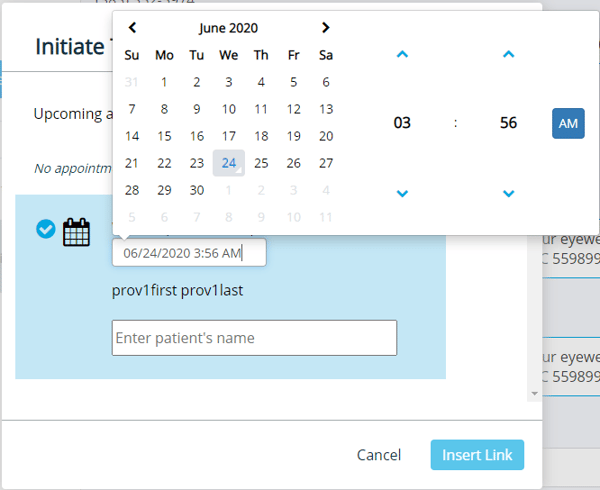Decrease the hour value with down arrow
The width and height of the screenshot is (600, 490).
click(402, 193)
